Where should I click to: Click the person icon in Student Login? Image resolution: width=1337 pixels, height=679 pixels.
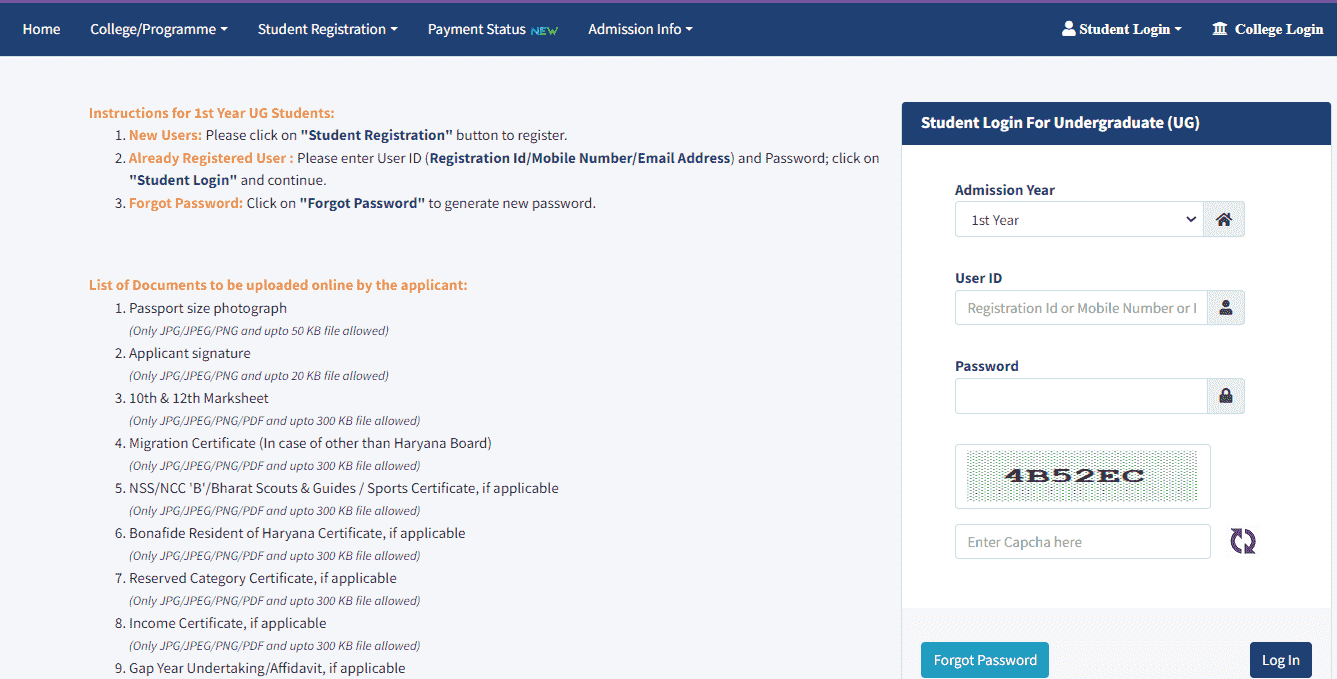1068,29
